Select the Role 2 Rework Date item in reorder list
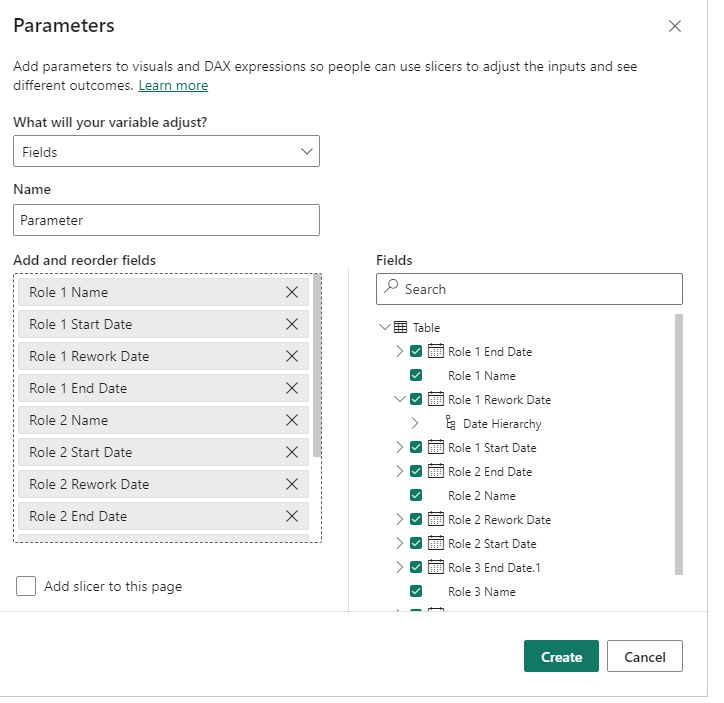 (163, 484)
